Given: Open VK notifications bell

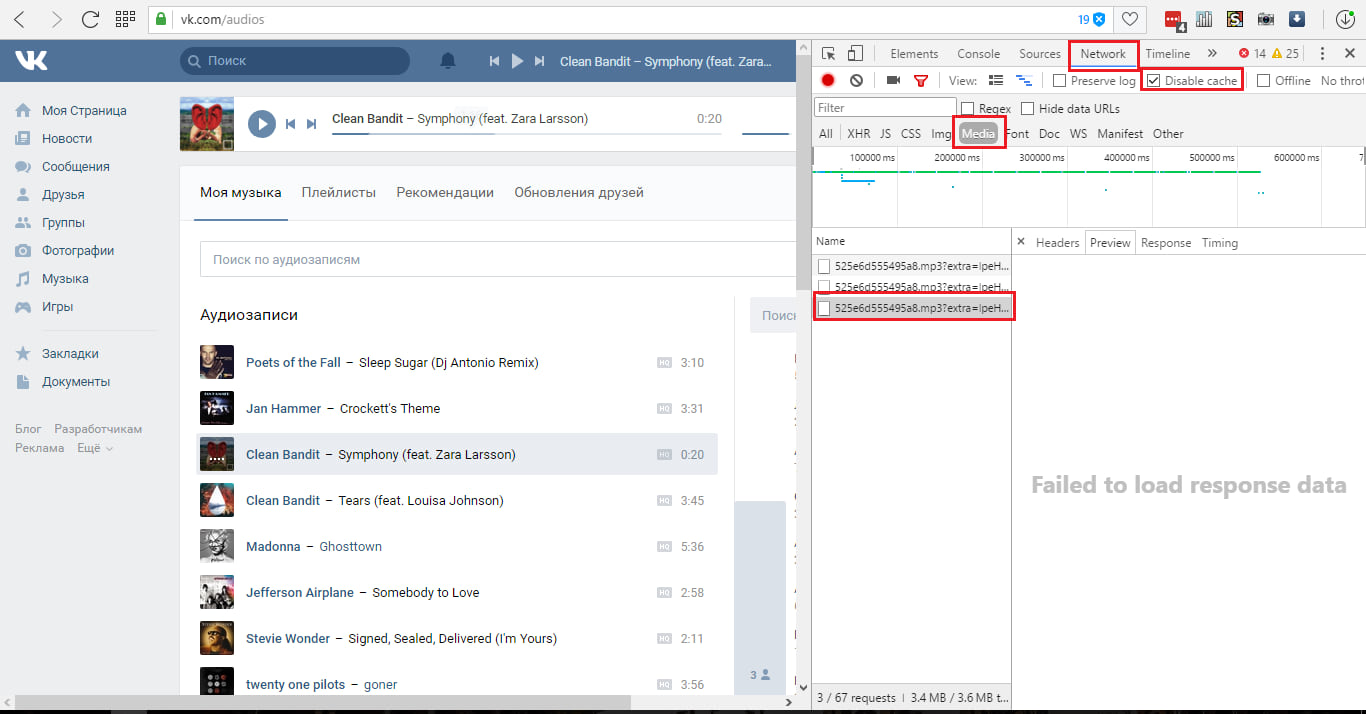Looking at the screenshot, I should click(448, 61).
